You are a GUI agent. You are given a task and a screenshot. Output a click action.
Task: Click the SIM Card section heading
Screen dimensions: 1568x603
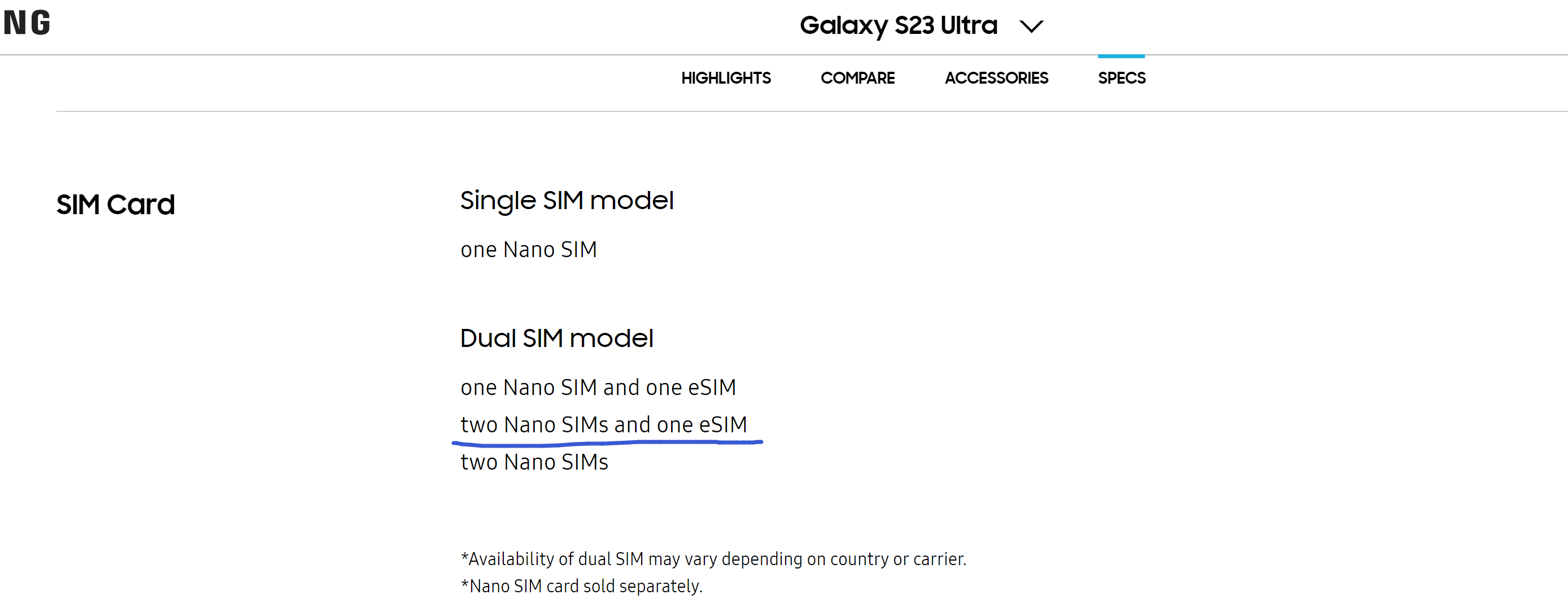point(116,205)
